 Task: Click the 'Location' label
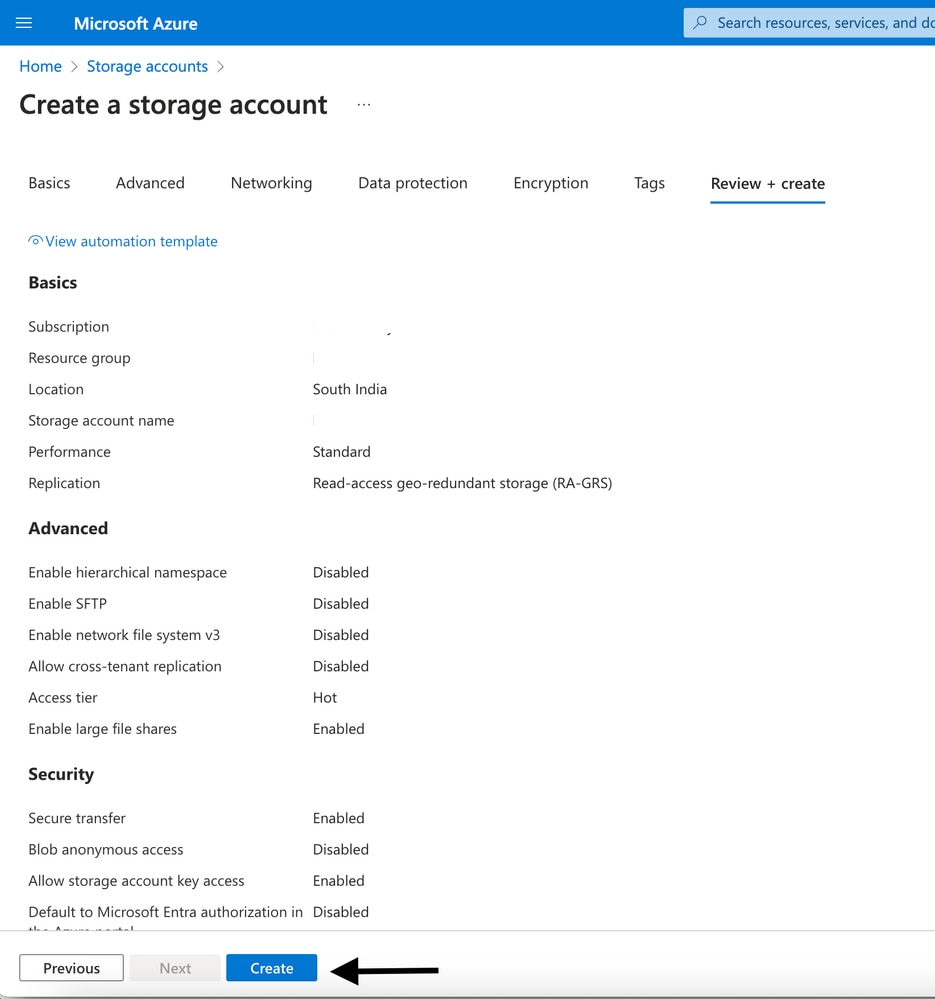(x=56, y=389)
